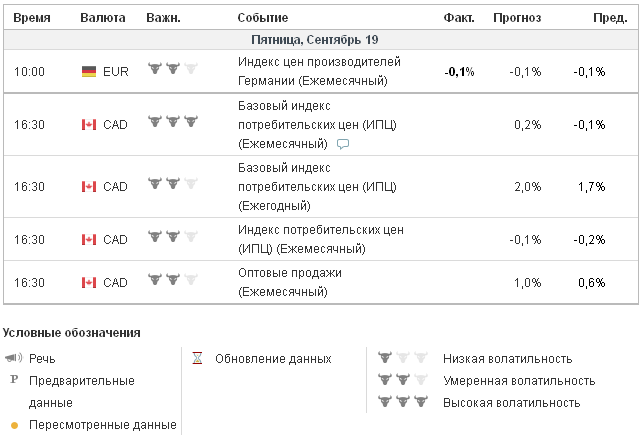Screen dimensions: 643x441
Task: Click the comment bubble icon after ИПЦ (Ежемесячный)
Action: 343,144
